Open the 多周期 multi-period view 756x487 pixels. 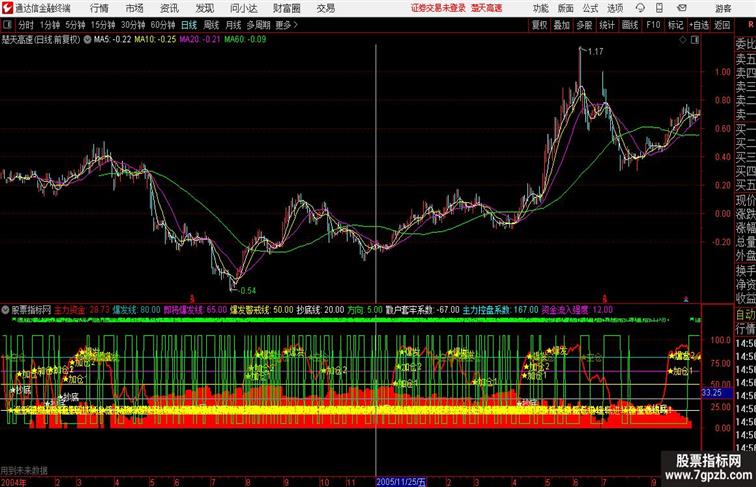click(x=258, y=25)
